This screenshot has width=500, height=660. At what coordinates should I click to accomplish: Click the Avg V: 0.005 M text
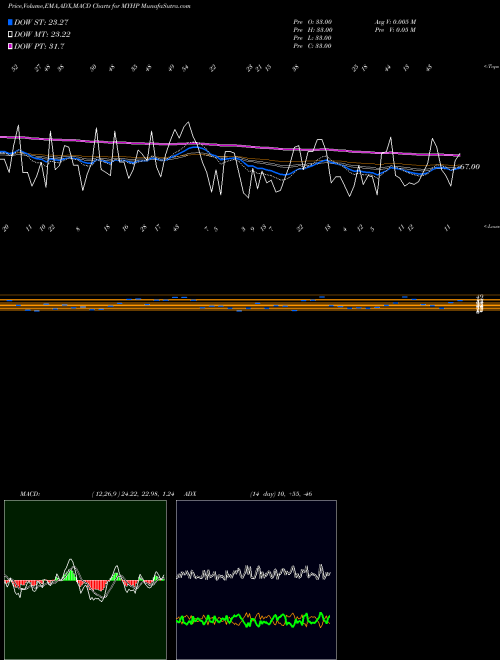(x=395, y=22)
